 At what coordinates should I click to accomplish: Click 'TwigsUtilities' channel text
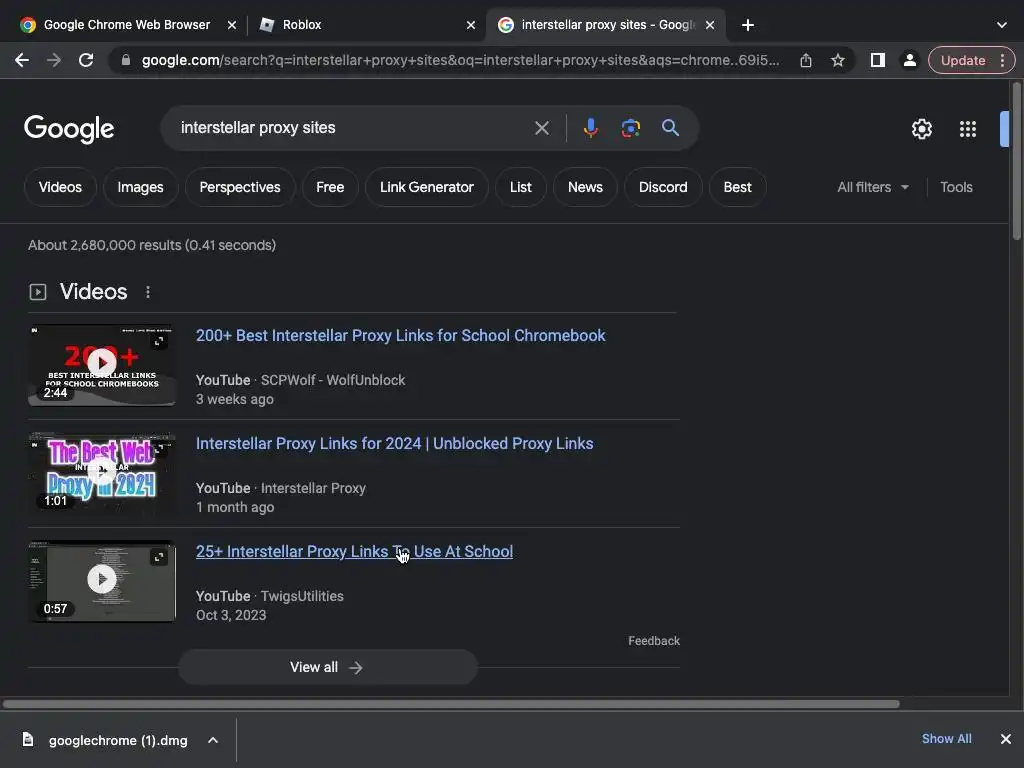click(x=302, y=596)
